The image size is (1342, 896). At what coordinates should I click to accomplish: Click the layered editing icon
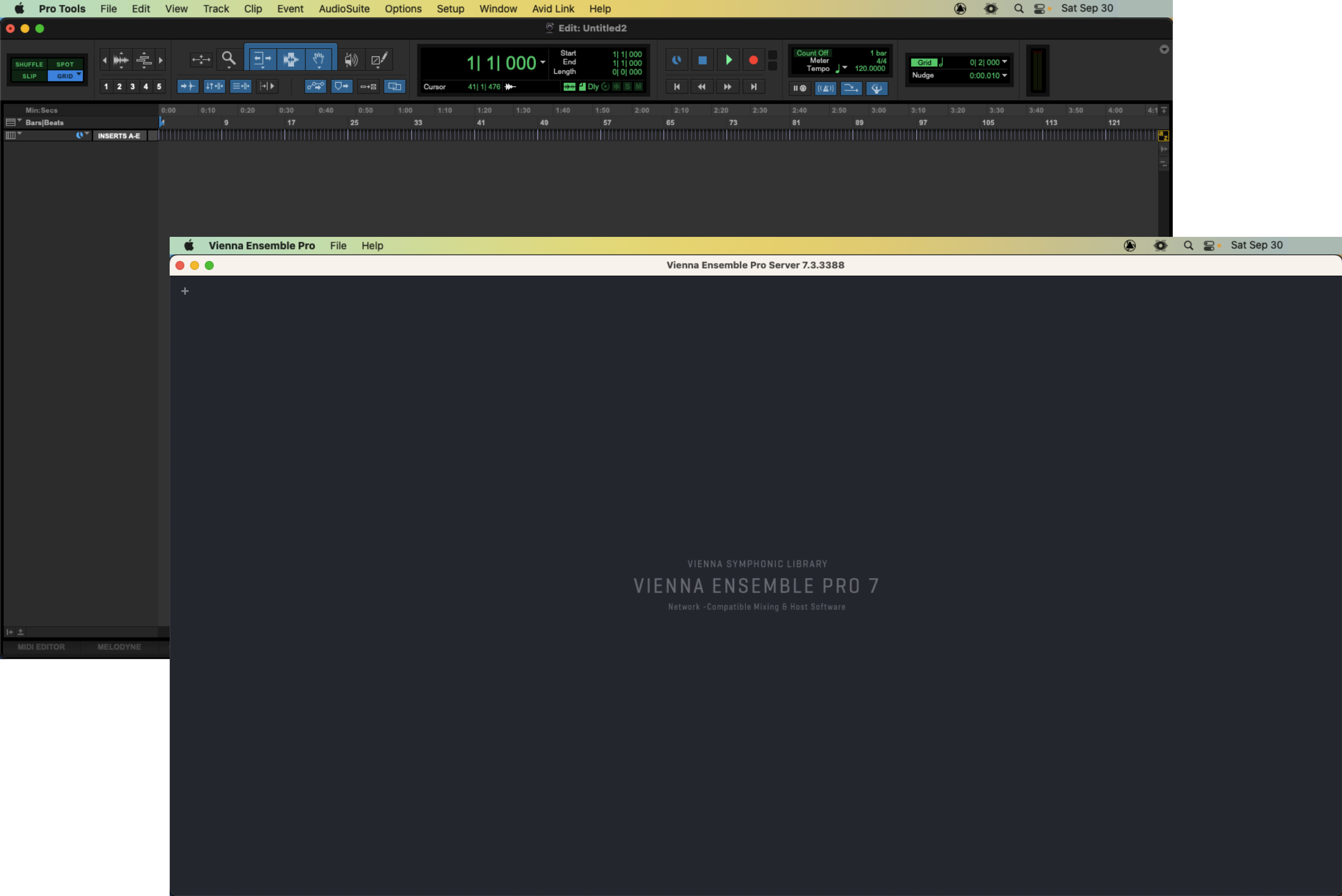(395, 87)
